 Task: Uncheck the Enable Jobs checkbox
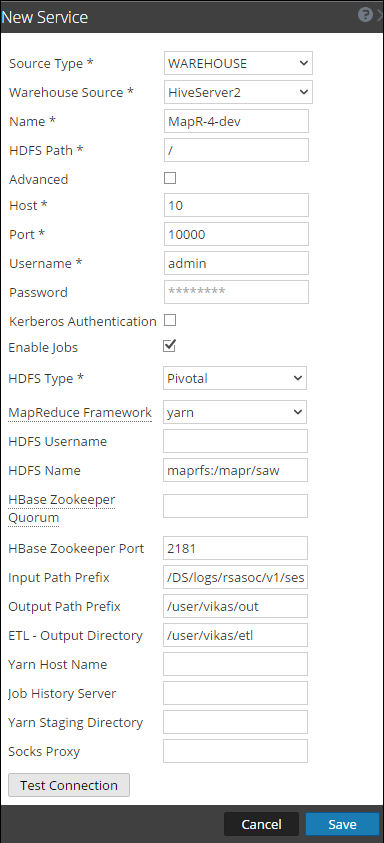click(x=169, y=346)
